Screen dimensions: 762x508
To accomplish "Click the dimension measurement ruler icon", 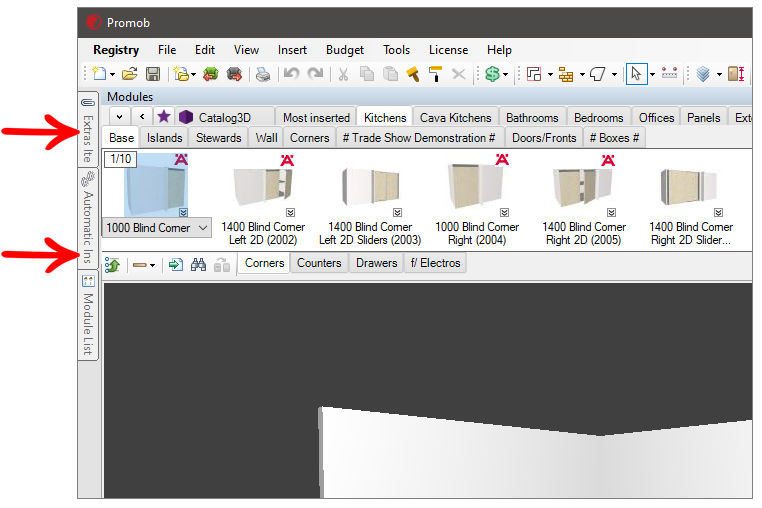I will point(669,74).
